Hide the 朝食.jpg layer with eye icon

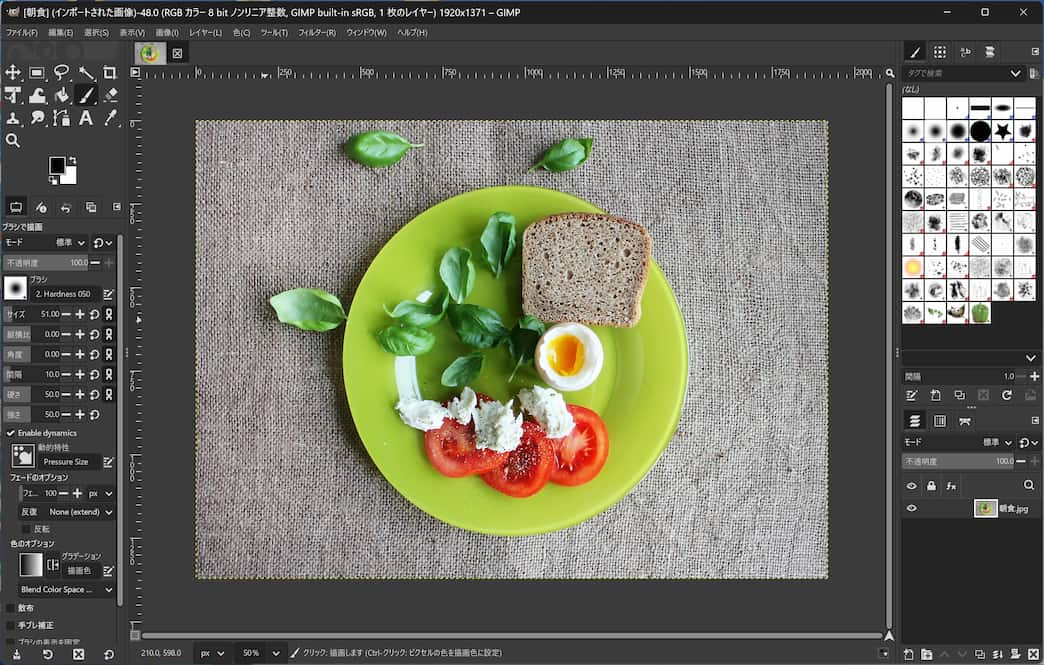(911, 509)
